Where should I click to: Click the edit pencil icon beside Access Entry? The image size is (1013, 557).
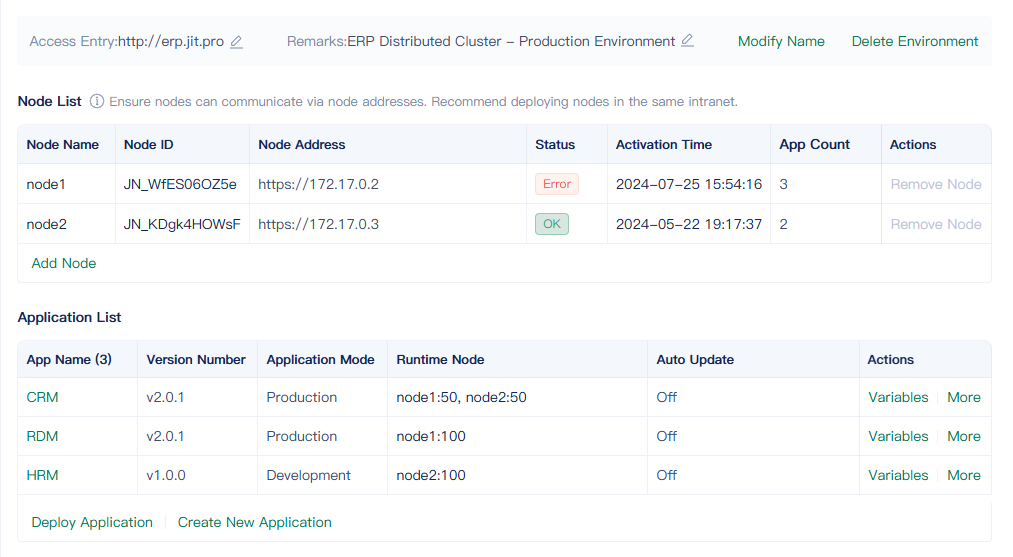point(236,42)
